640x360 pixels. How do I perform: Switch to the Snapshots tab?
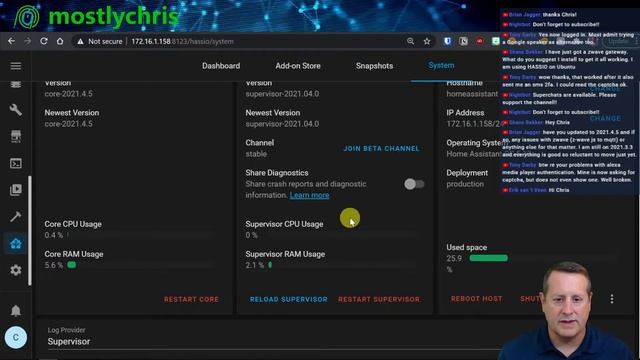pos(374,66)
